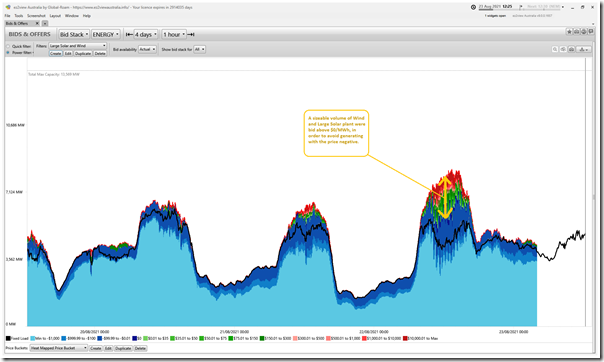Click Edit button under Filters
The height and width of the screenshot is (362, 604).
(68, 54)
